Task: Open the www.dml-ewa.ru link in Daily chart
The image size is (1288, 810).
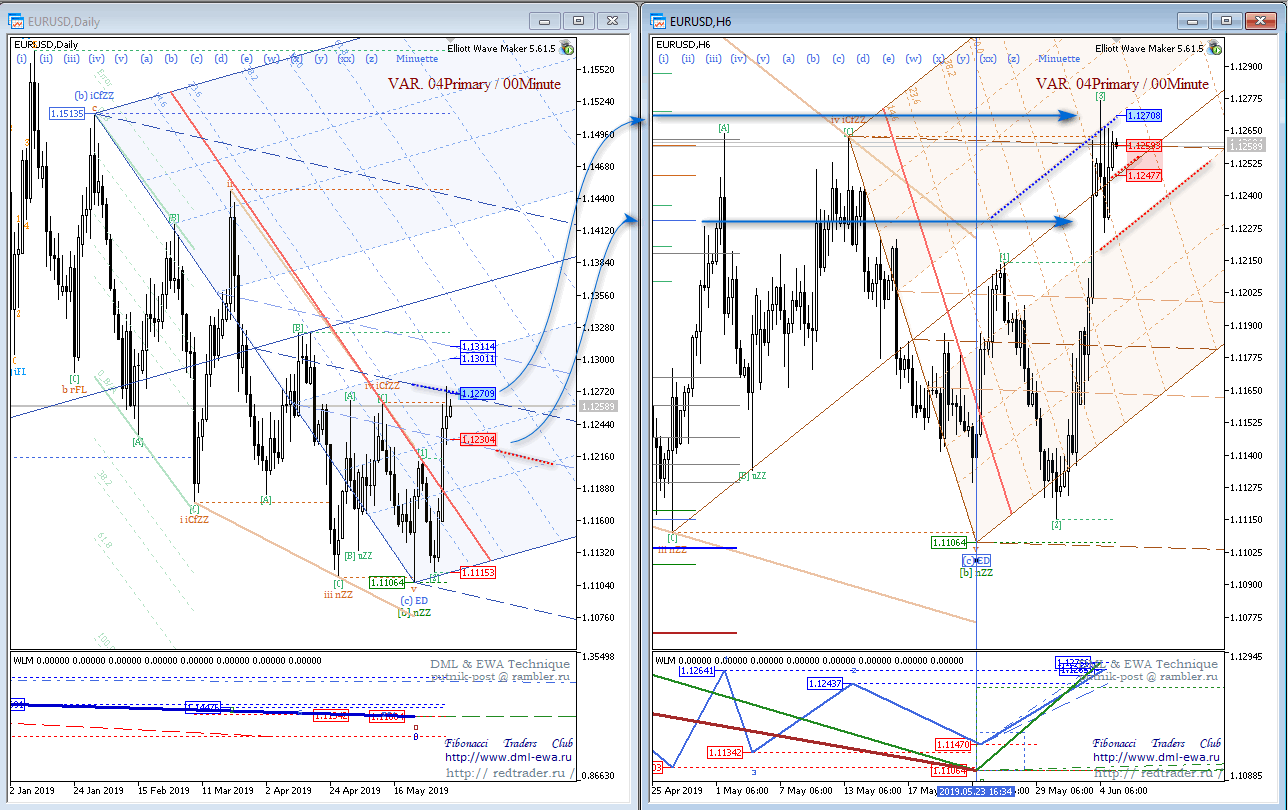Action: [510, 758]
